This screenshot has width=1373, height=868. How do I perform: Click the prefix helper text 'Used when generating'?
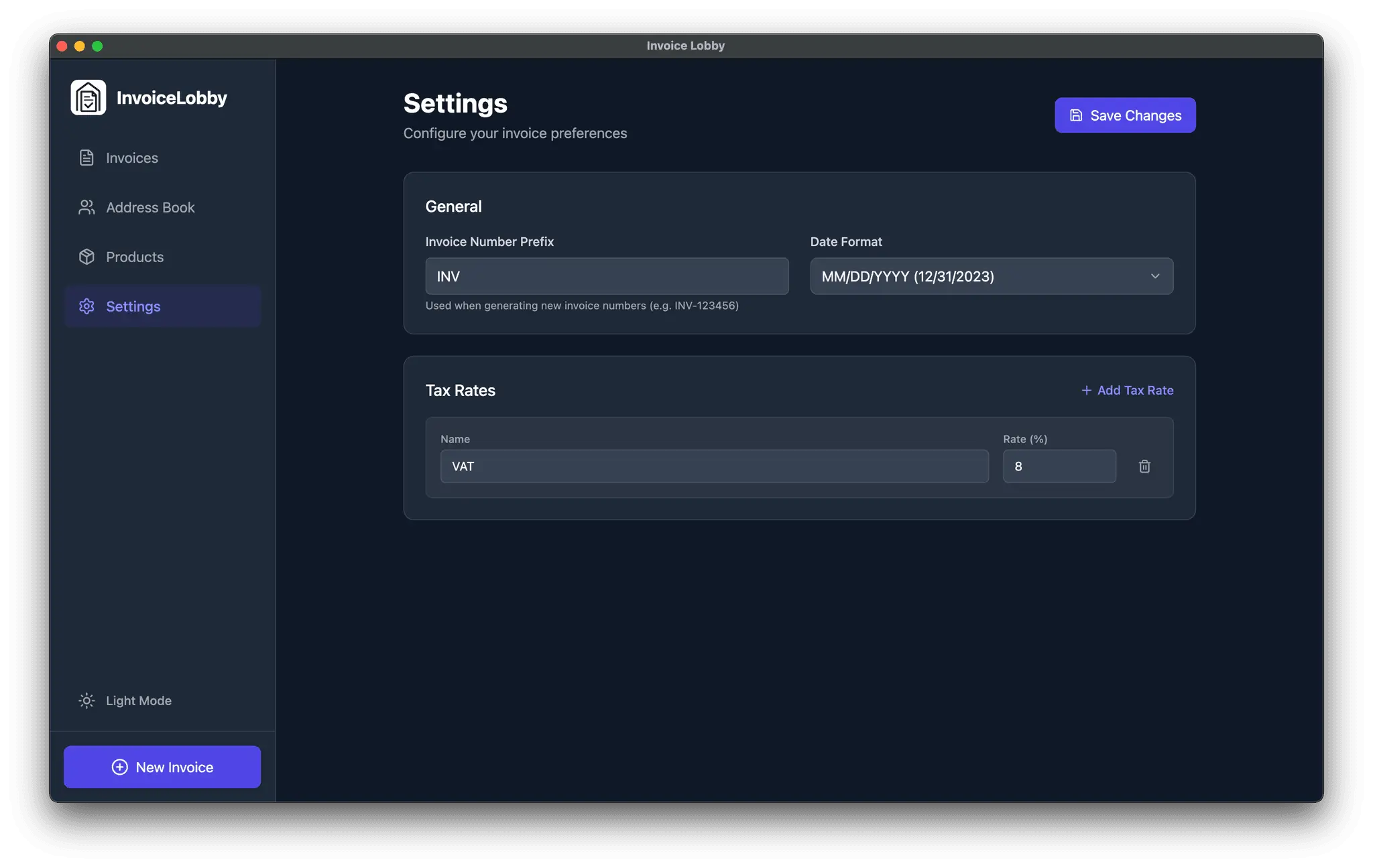tap(582, 306)
